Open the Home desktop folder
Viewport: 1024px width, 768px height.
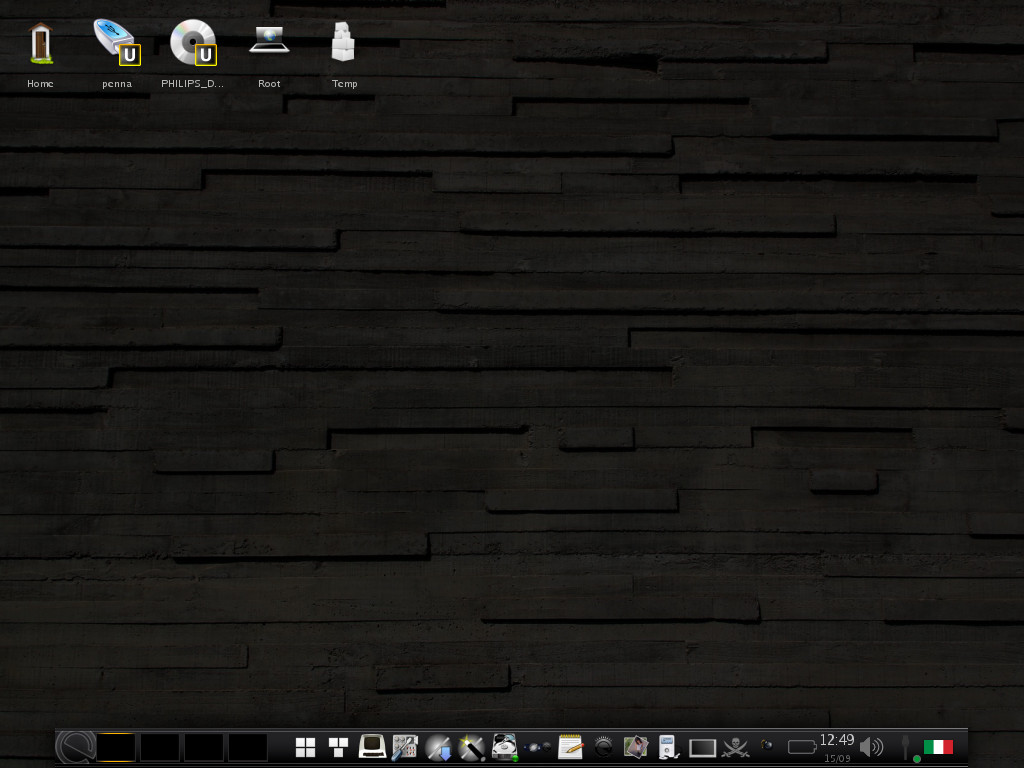point(40,45)
